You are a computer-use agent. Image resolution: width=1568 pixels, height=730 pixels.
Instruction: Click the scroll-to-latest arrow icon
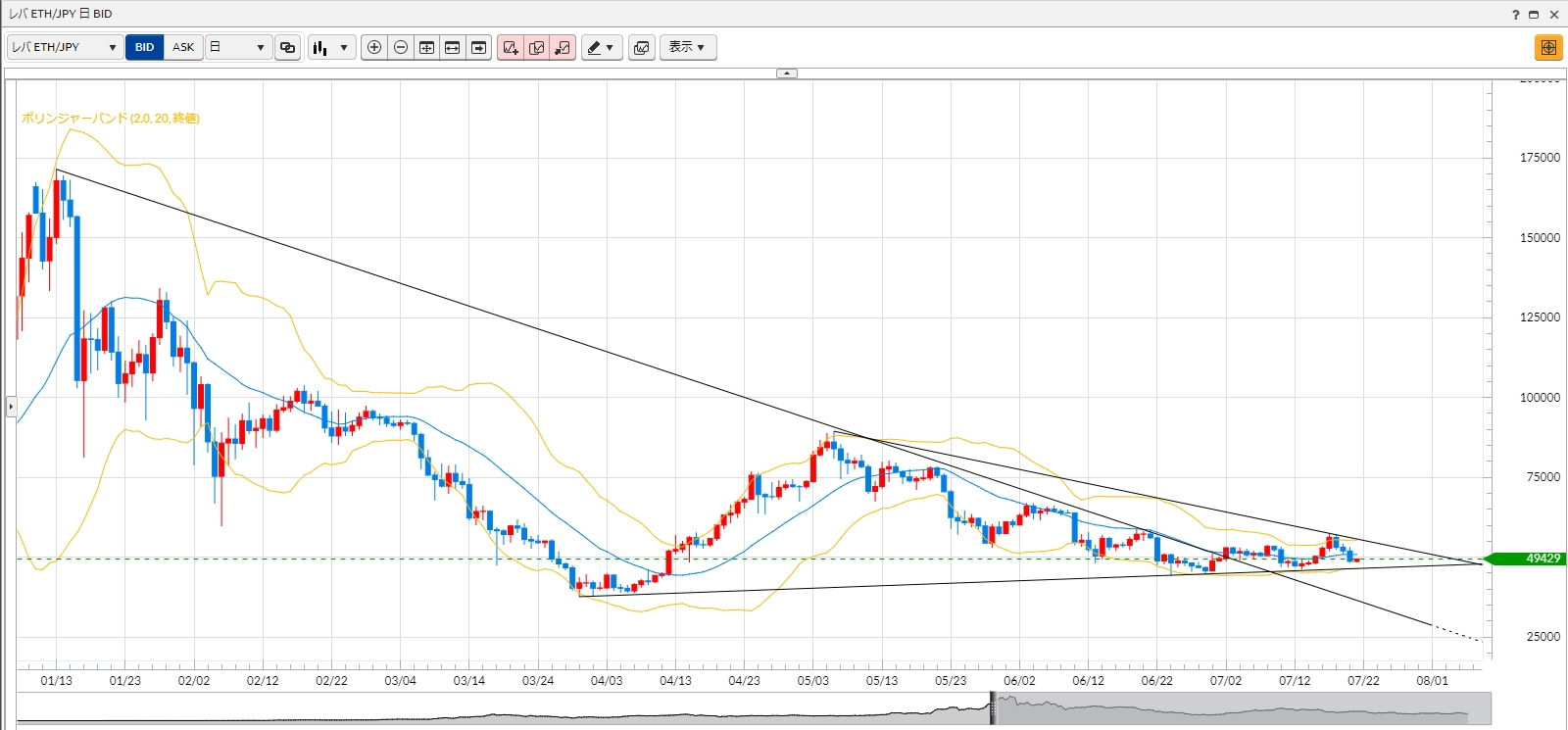[478, 47]
